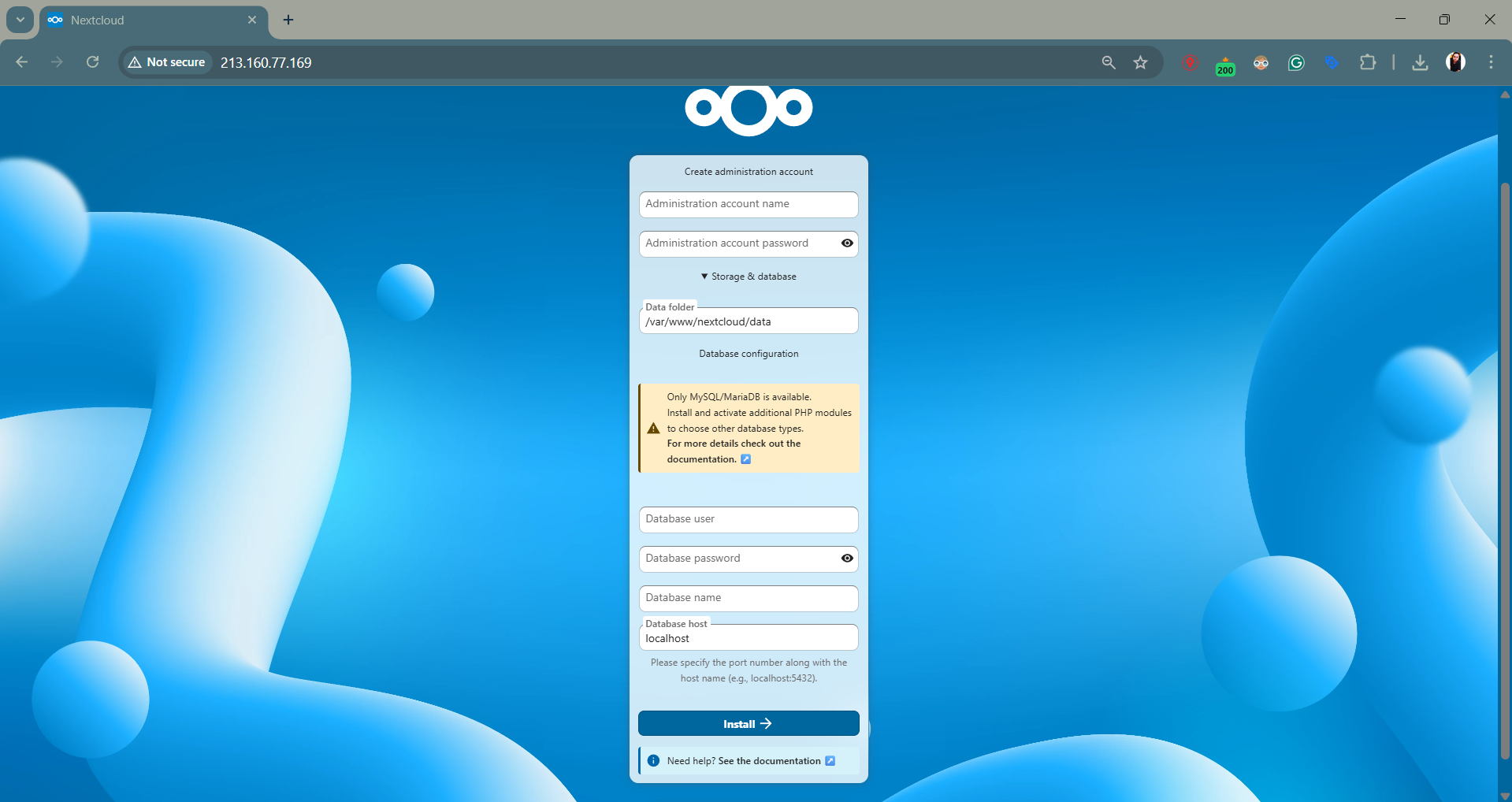Open the Chrome three-dot menu
The width and height of the screenshot is (1512, 802).
(x=1491, y=62)
